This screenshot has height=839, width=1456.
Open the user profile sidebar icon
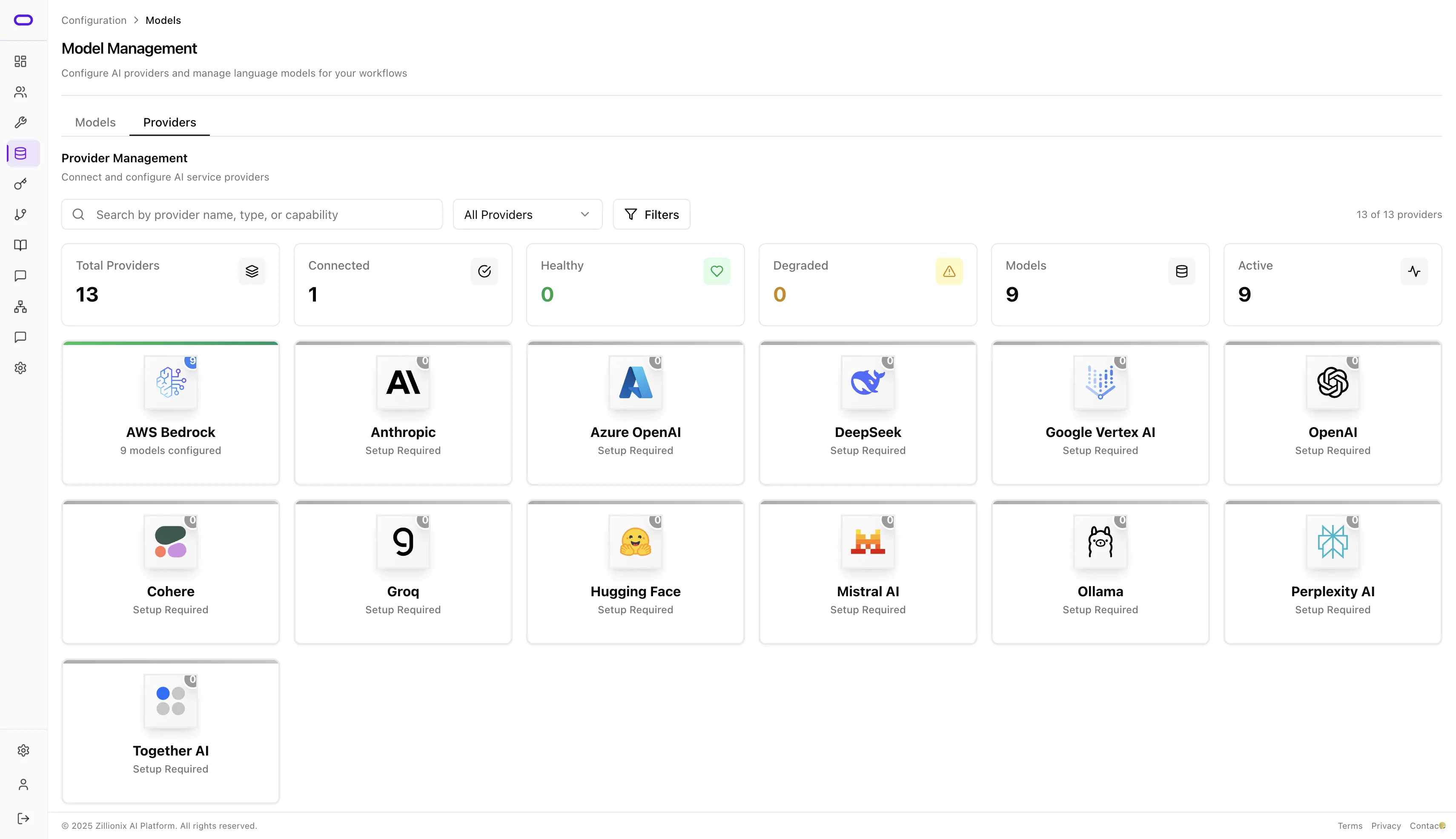tap(23, 784)
